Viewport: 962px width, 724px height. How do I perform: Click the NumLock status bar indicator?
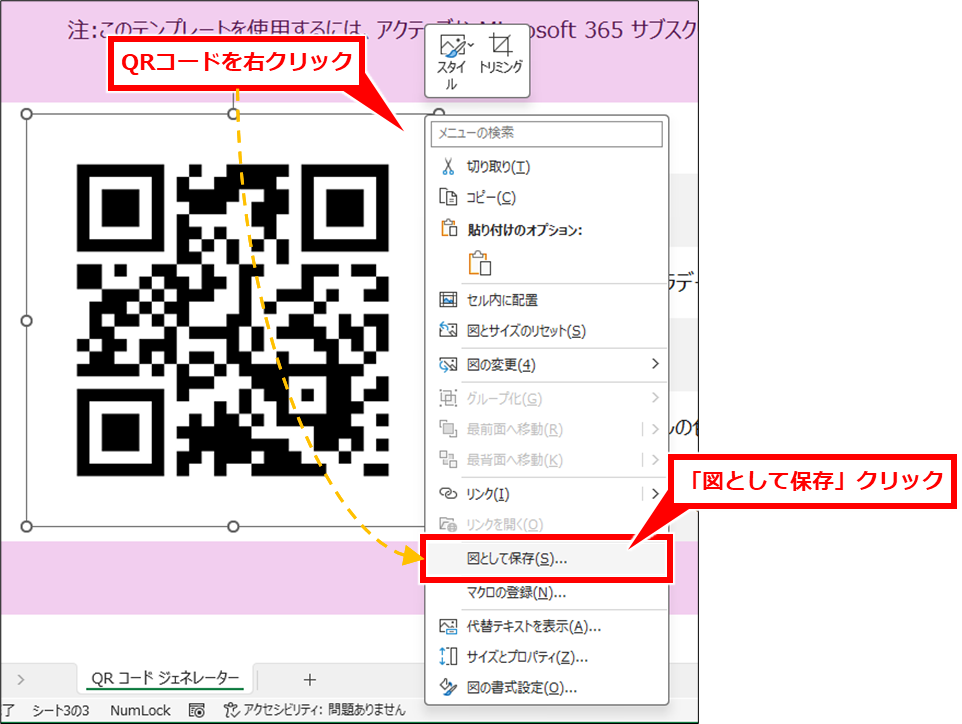(140, 711)
